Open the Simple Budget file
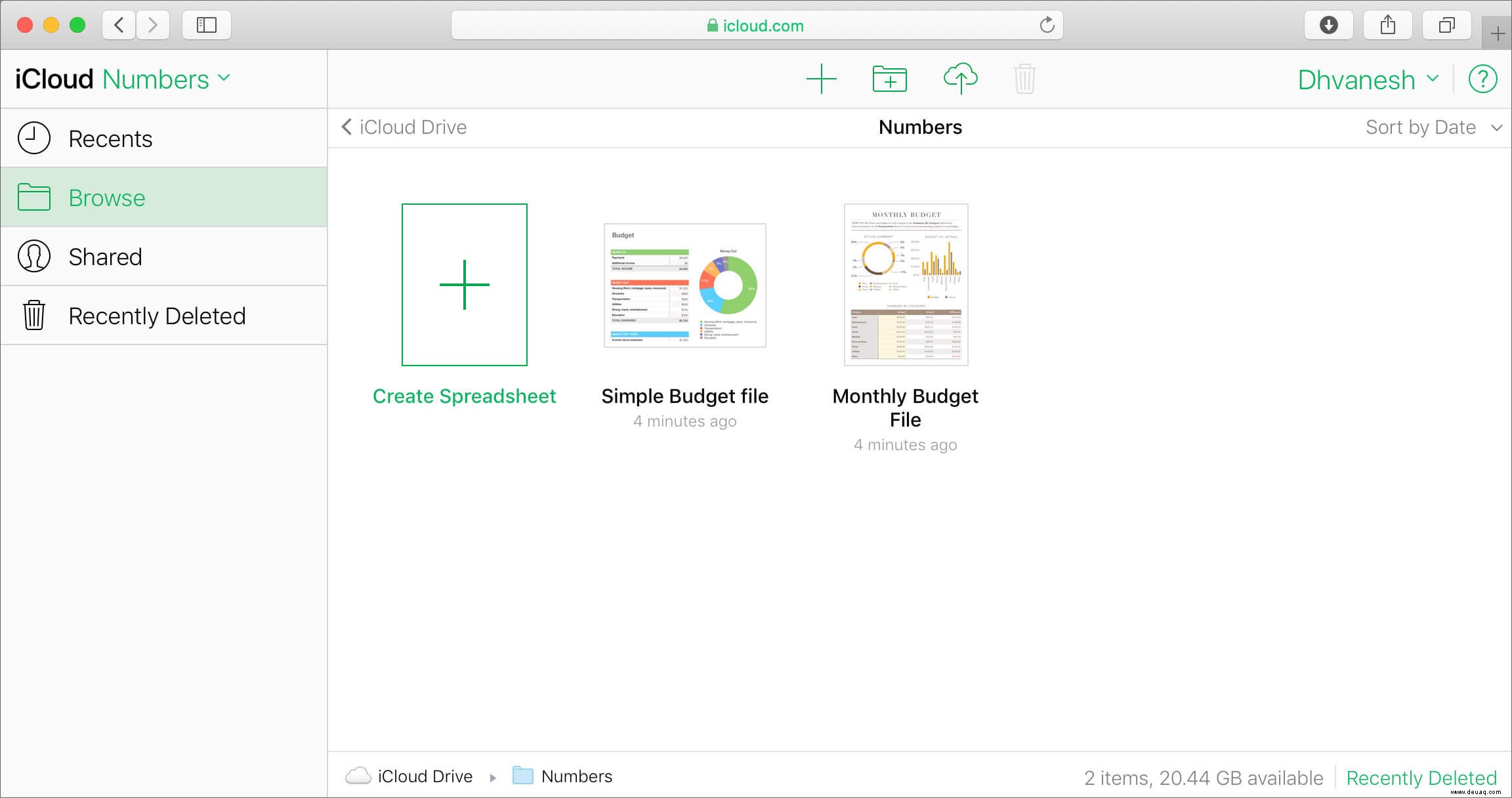The image size is (1512, 798). [684, 285]
